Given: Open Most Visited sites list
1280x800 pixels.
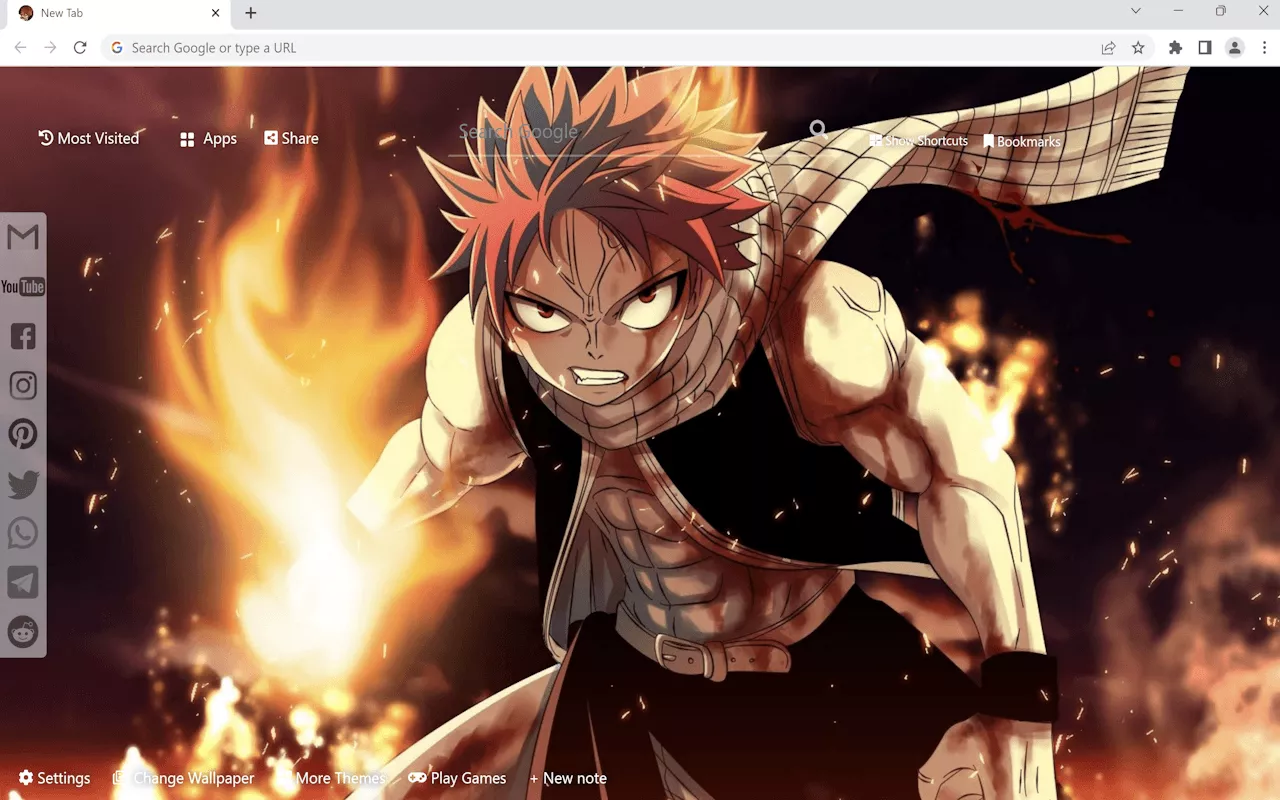Looking at the screenshot, I should click(89, 138).
